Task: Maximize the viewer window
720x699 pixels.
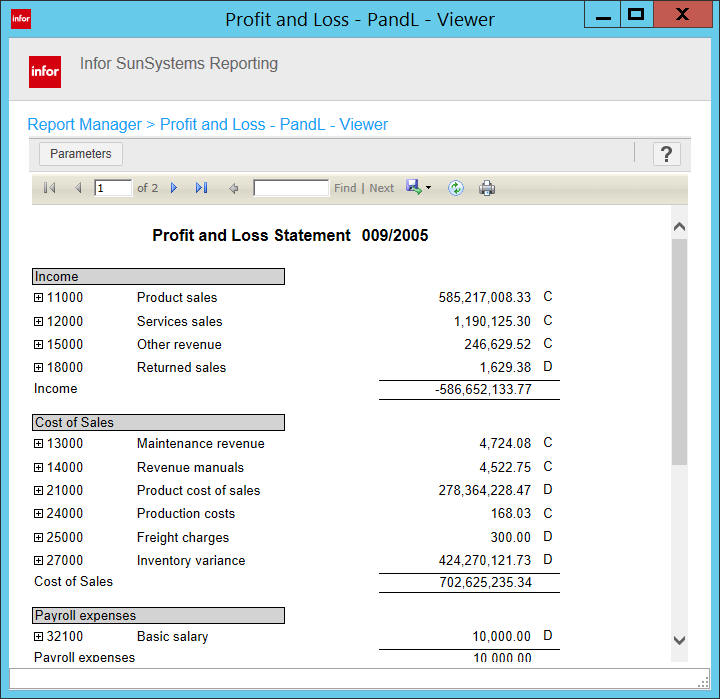Action: pos(636,15)
